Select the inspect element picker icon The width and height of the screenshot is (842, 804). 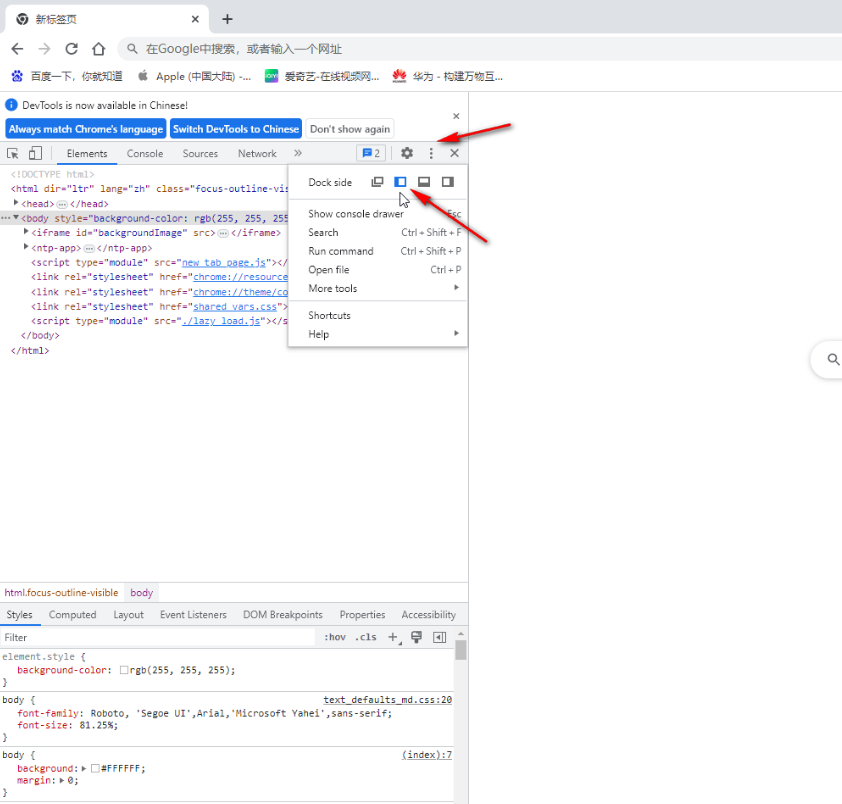coord(13,154)
